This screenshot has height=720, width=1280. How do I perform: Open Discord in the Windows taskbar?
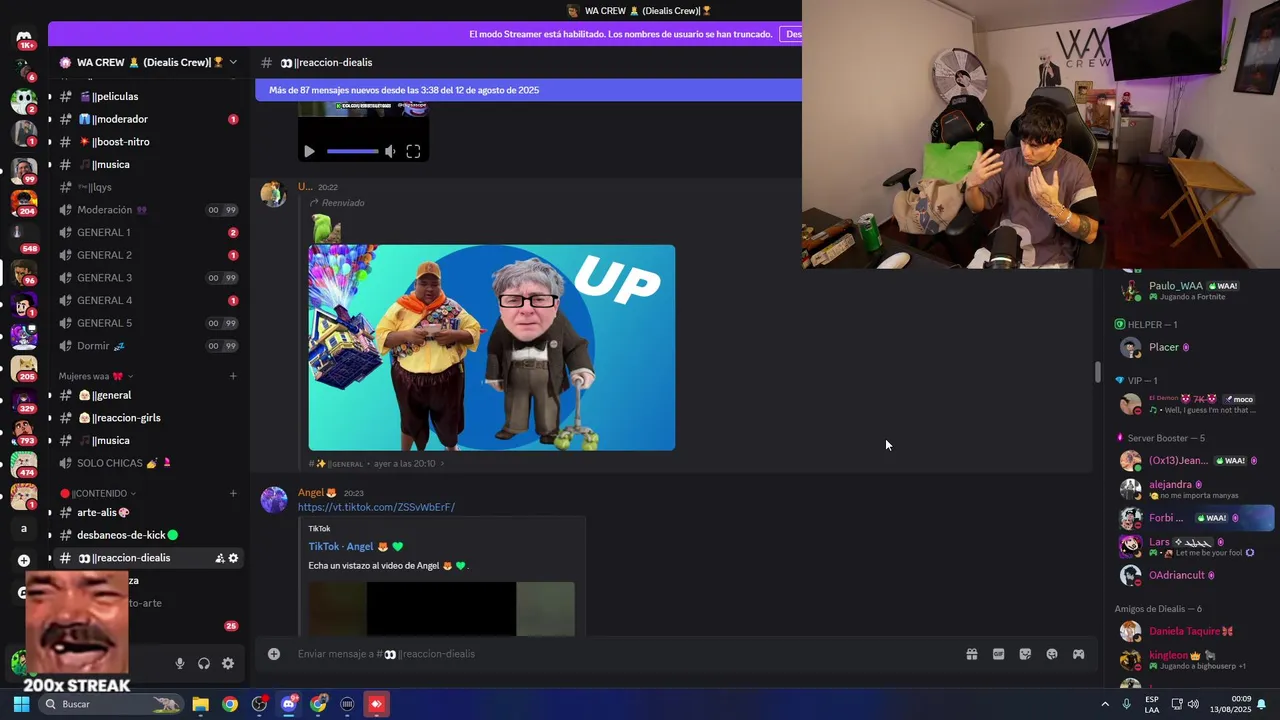[x=288, y=704]
